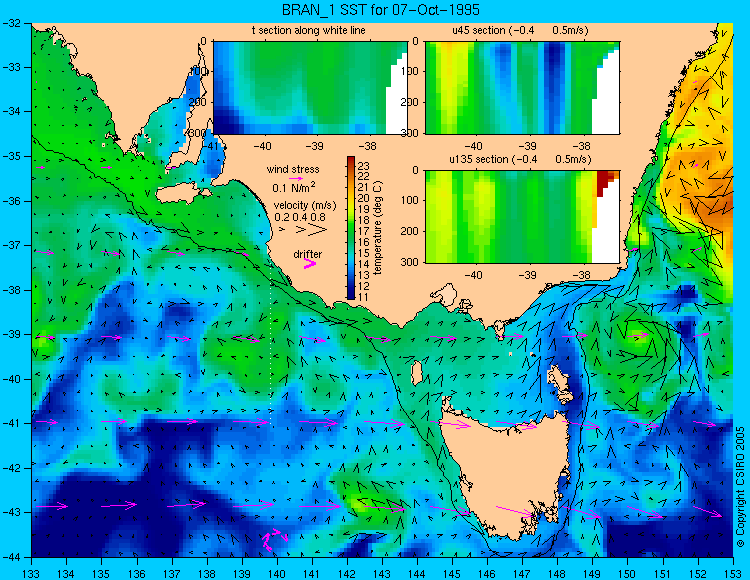Click the value 17 on the color bar
The height and width of the screenshot is (580, 750).
click(364, 231)
